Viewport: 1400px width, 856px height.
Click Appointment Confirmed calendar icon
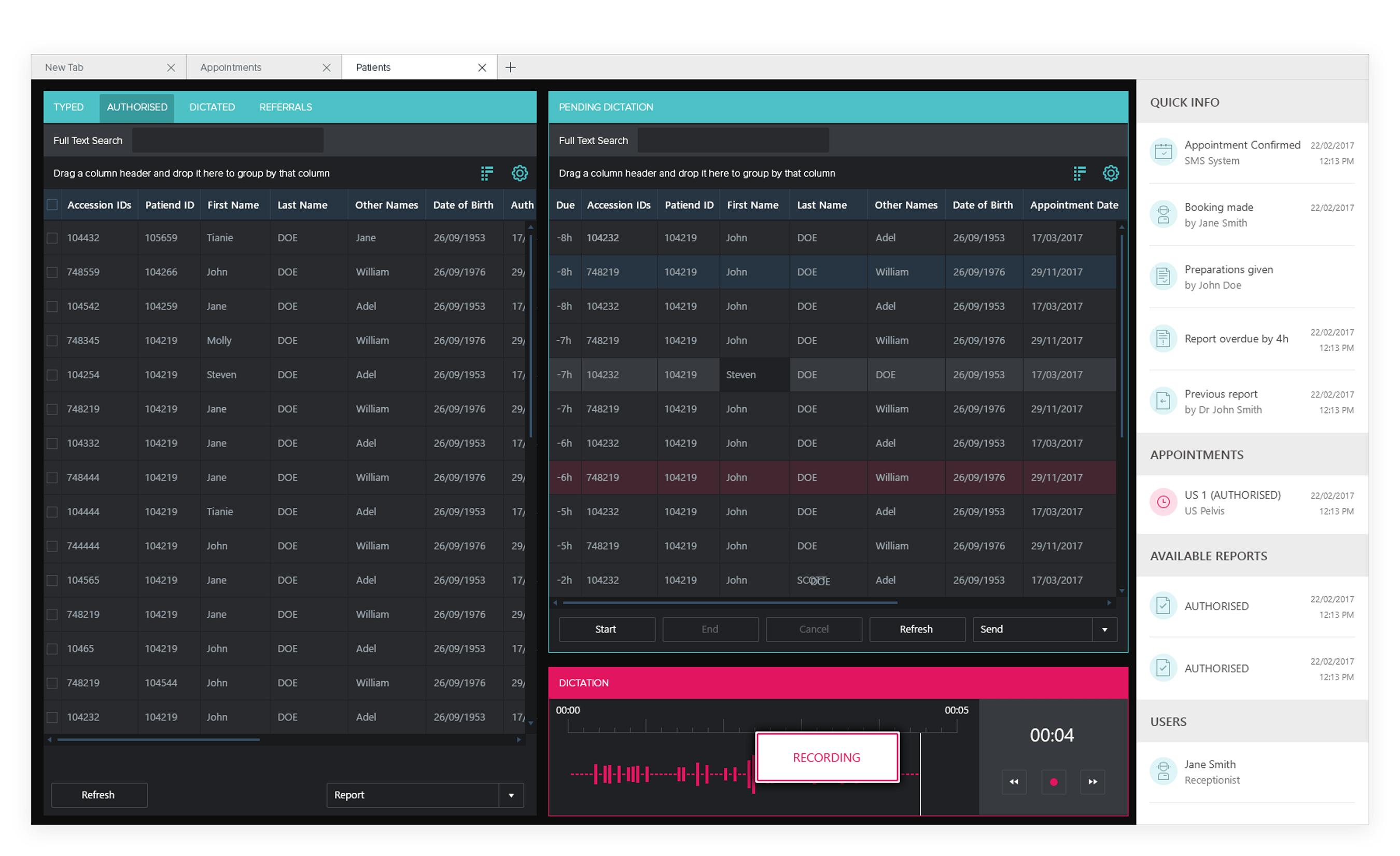click(1163, 153)
